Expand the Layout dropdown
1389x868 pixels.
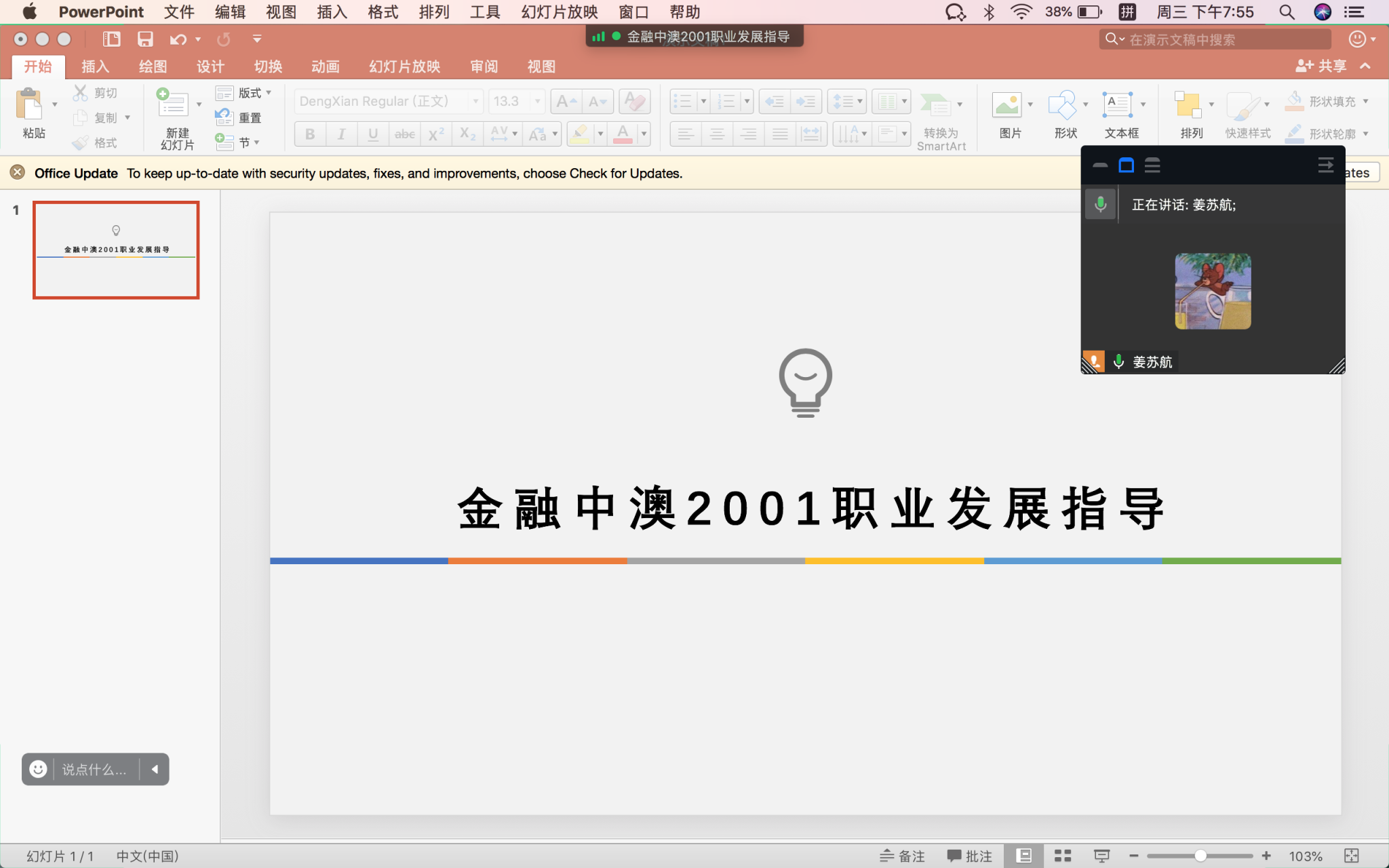pos(269,93)
